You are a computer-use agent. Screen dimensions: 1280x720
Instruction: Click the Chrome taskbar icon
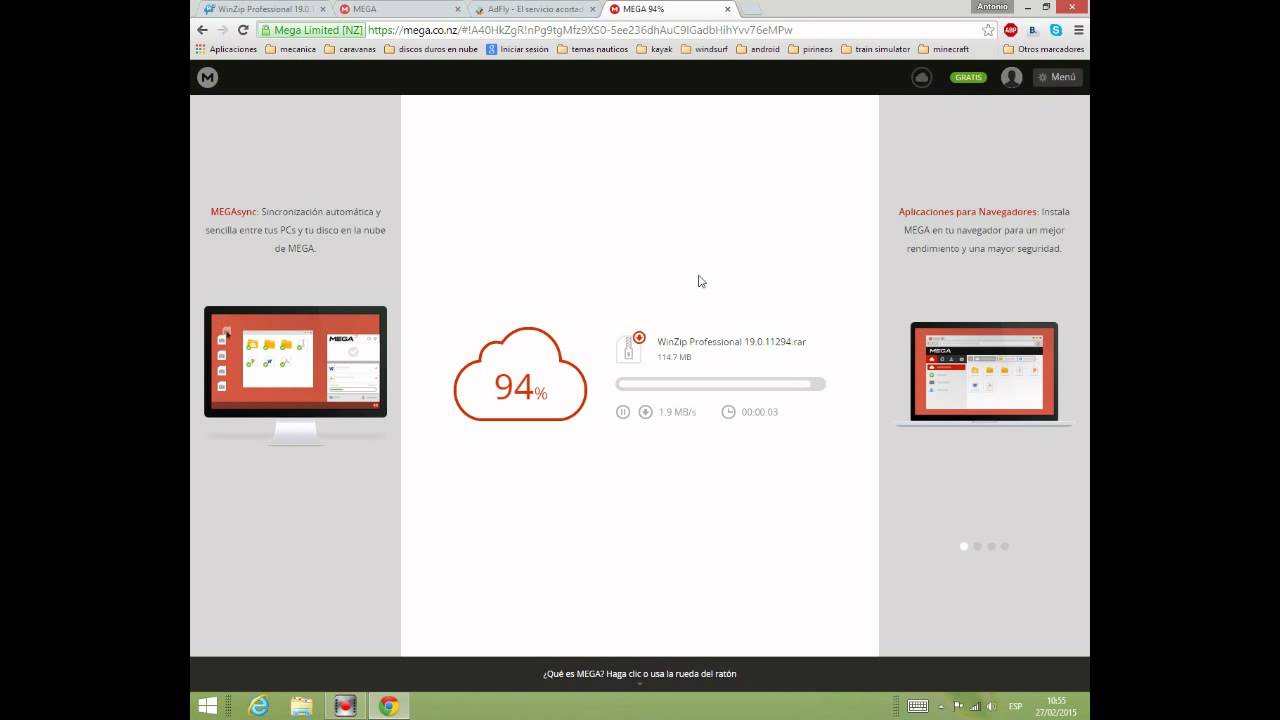click(x=389, y=706)
